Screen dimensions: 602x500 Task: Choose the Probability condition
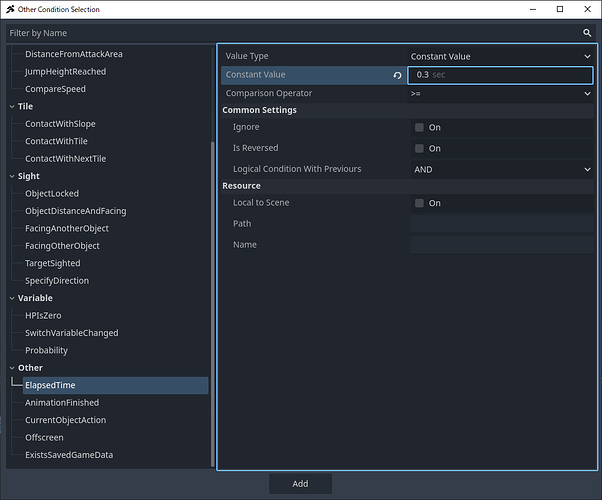pos(46,351)
